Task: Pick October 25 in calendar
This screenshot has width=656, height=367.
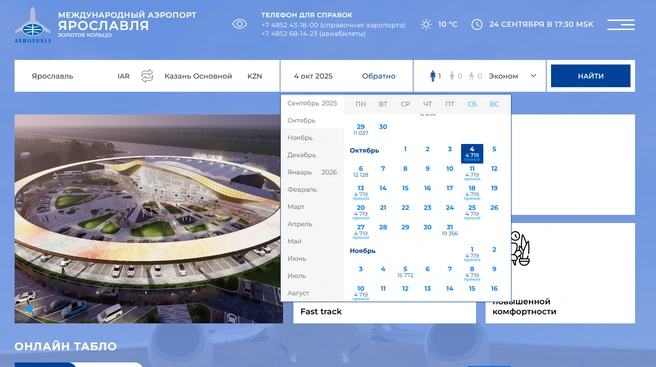Action: click(x=472, y=211)
